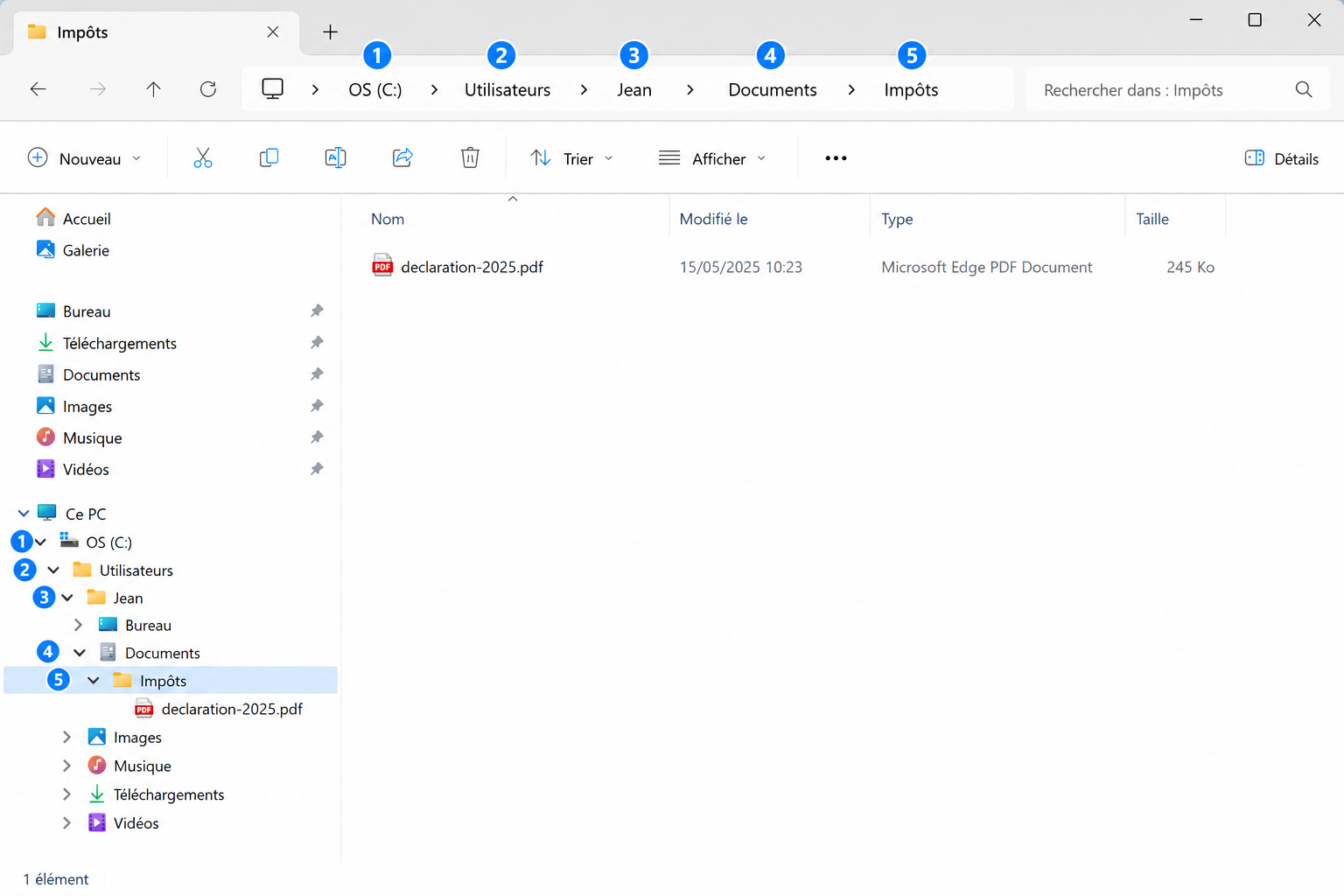Go back with the left arrow
Screen dimensions: 1344x896
point(38,89)
